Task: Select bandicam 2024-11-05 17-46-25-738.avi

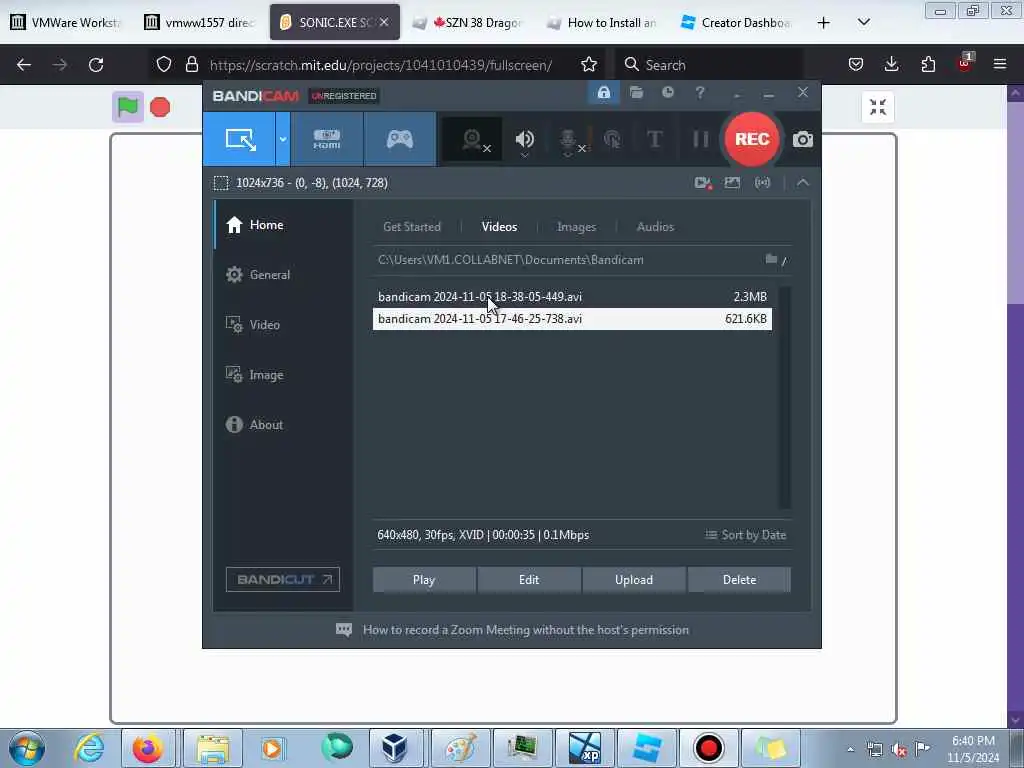Action: [x=572, y=319]
